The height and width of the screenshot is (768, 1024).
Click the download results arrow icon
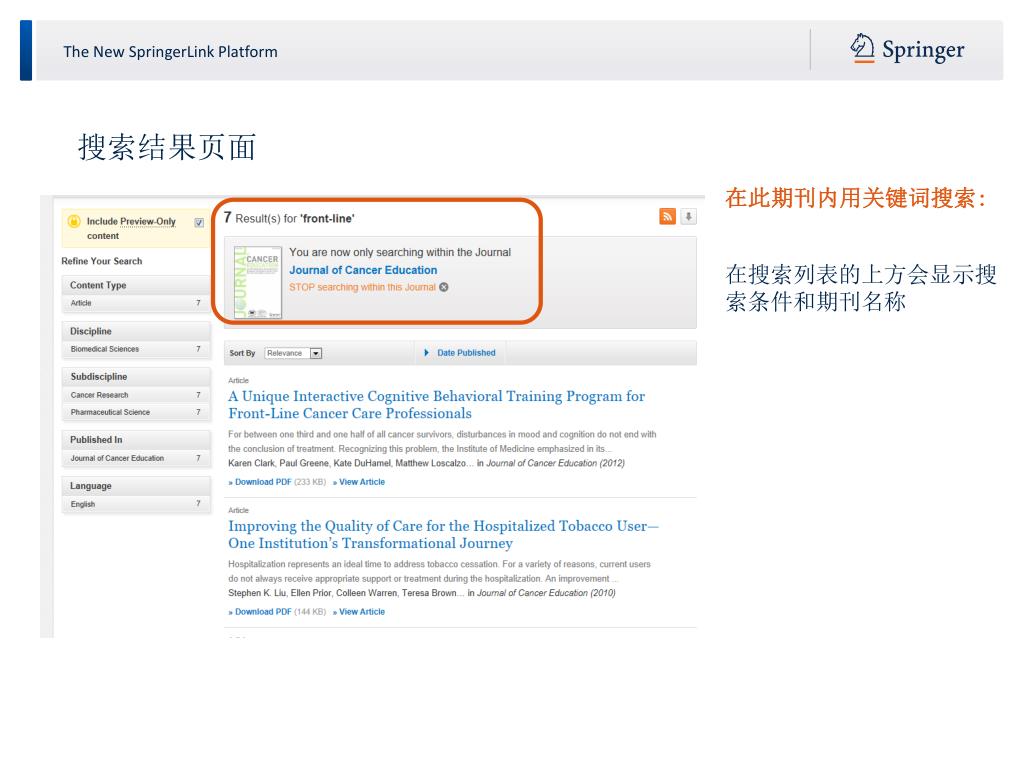tap(688, 217)
